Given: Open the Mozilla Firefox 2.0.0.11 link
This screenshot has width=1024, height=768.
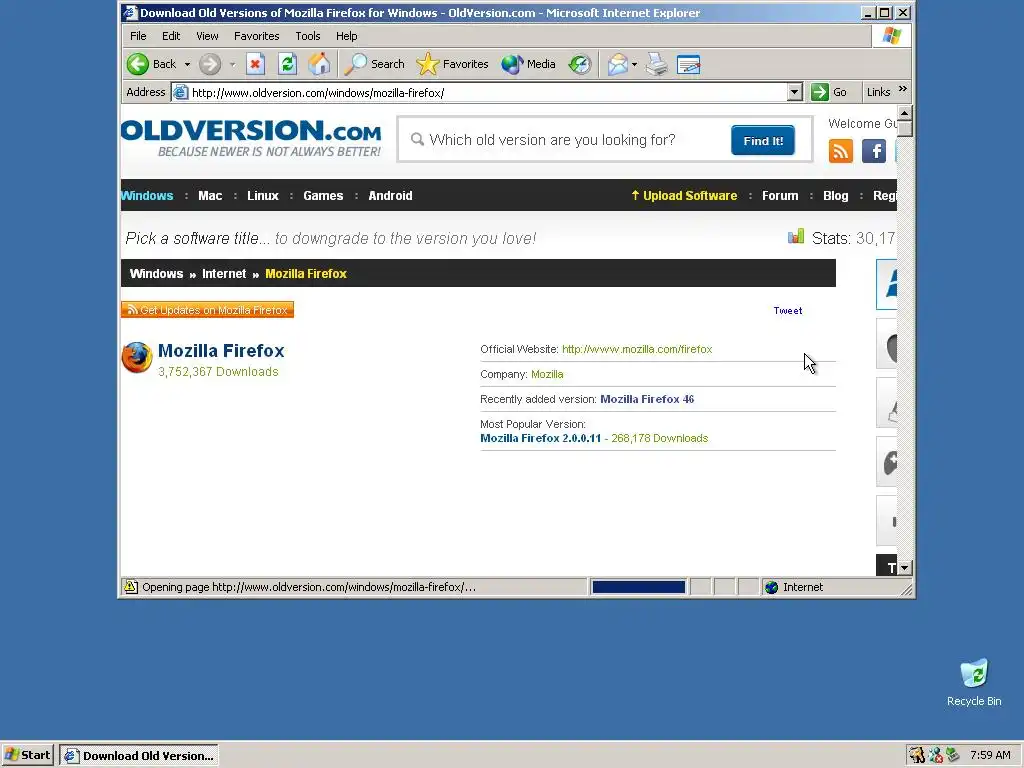Looking at the screenshot, I should pyautogui.click(x=540, y=438).
